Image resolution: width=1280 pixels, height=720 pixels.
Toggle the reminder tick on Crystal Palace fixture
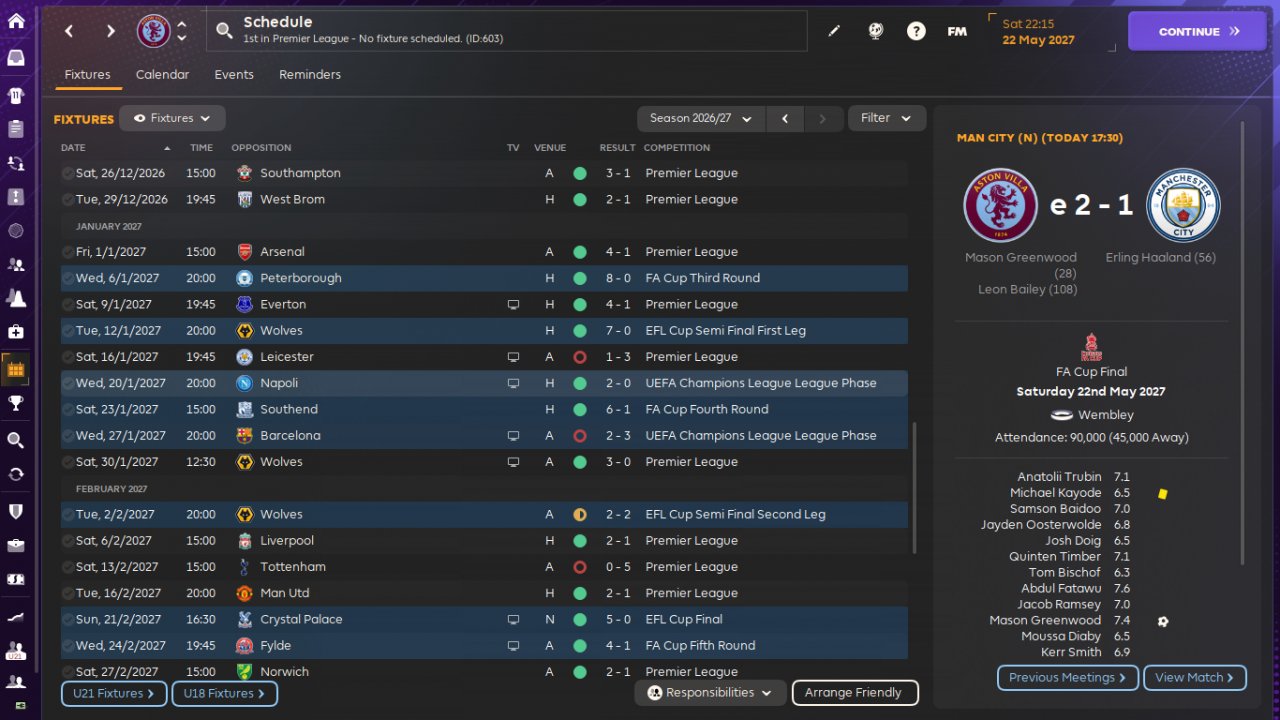pos(68,620)
